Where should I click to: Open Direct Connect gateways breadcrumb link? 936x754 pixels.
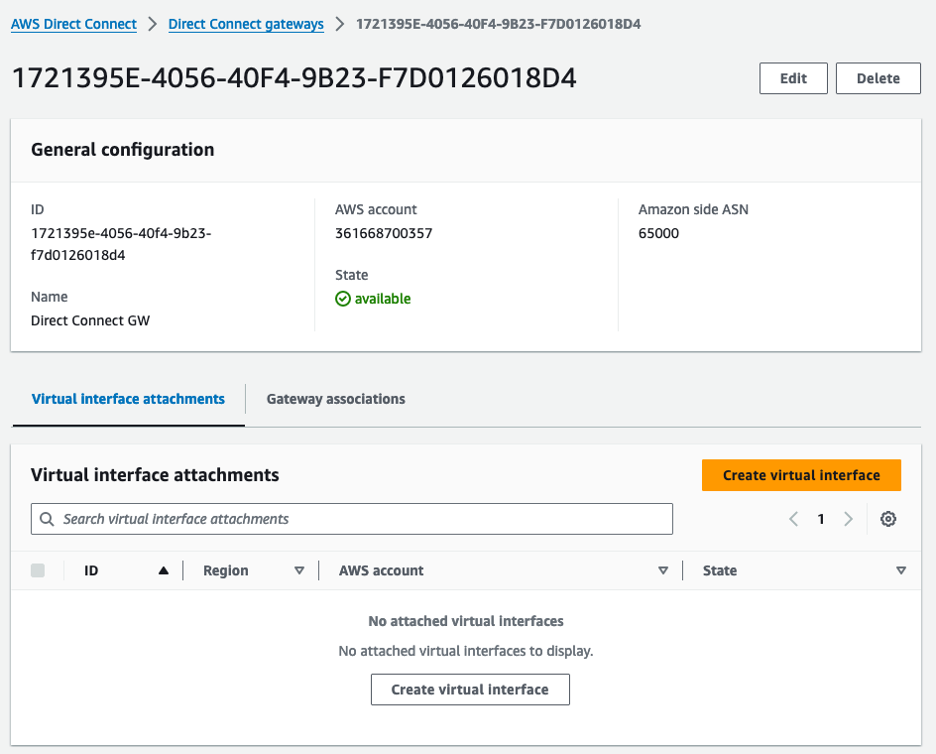tap(246, 24)
